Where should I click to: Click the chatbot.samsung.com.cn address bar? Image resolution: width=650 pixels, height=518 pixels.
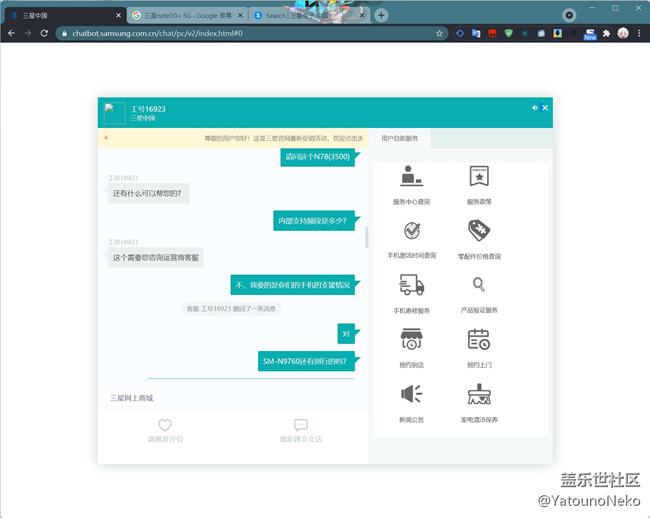pos(252,33)
